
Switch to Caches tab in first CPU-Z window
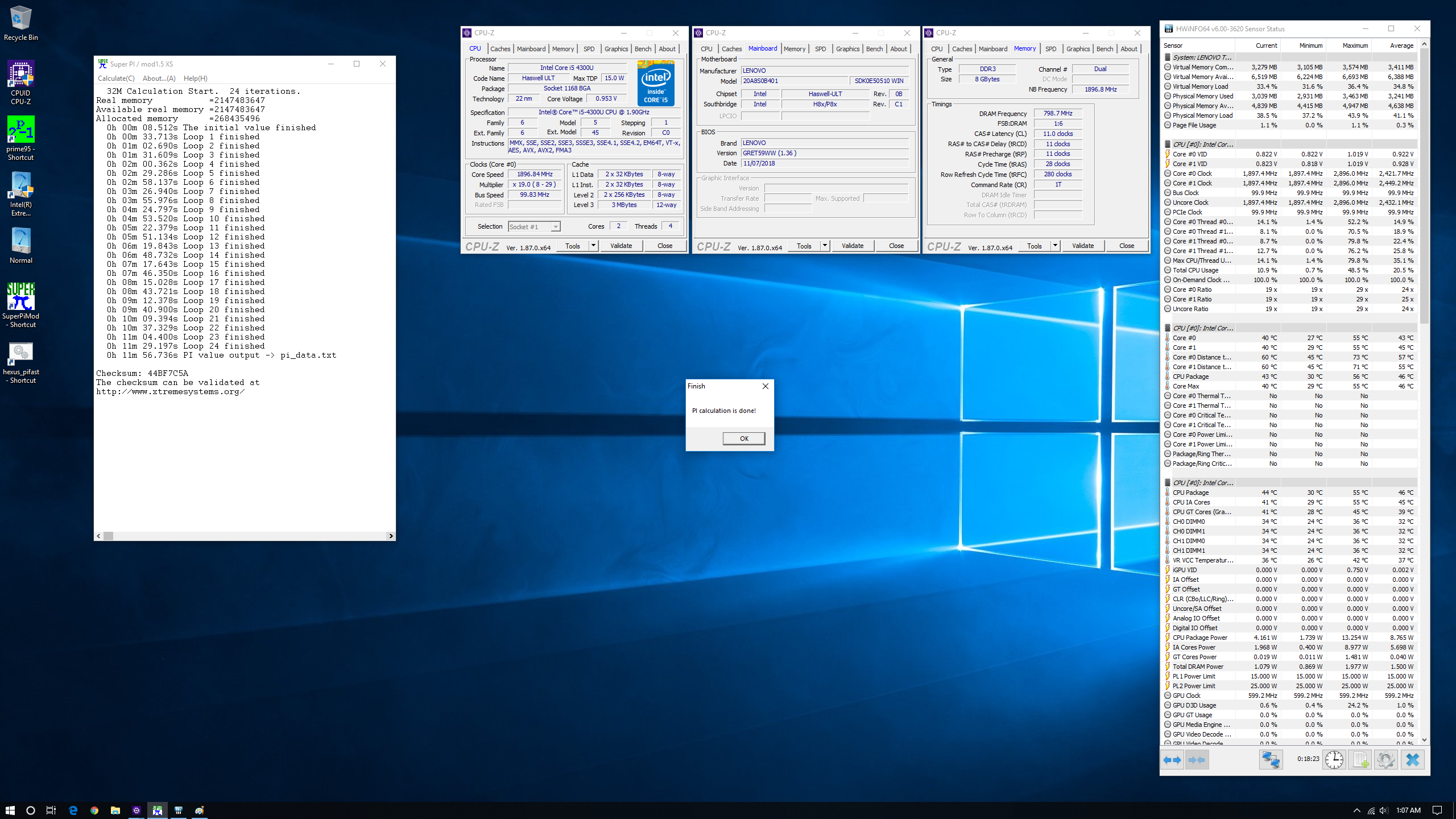pos(500,49)
